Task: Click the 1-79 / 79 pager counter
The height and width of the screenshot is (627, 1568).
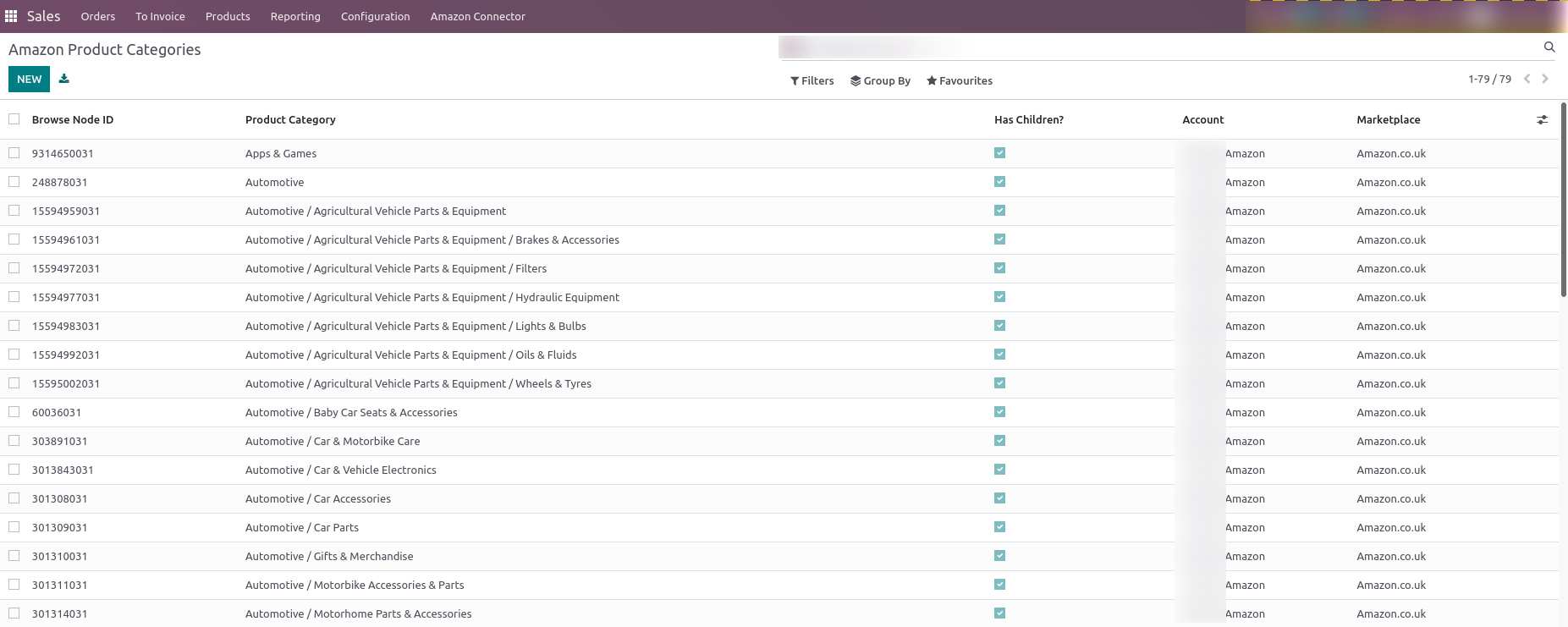Action: point(1489,79)
